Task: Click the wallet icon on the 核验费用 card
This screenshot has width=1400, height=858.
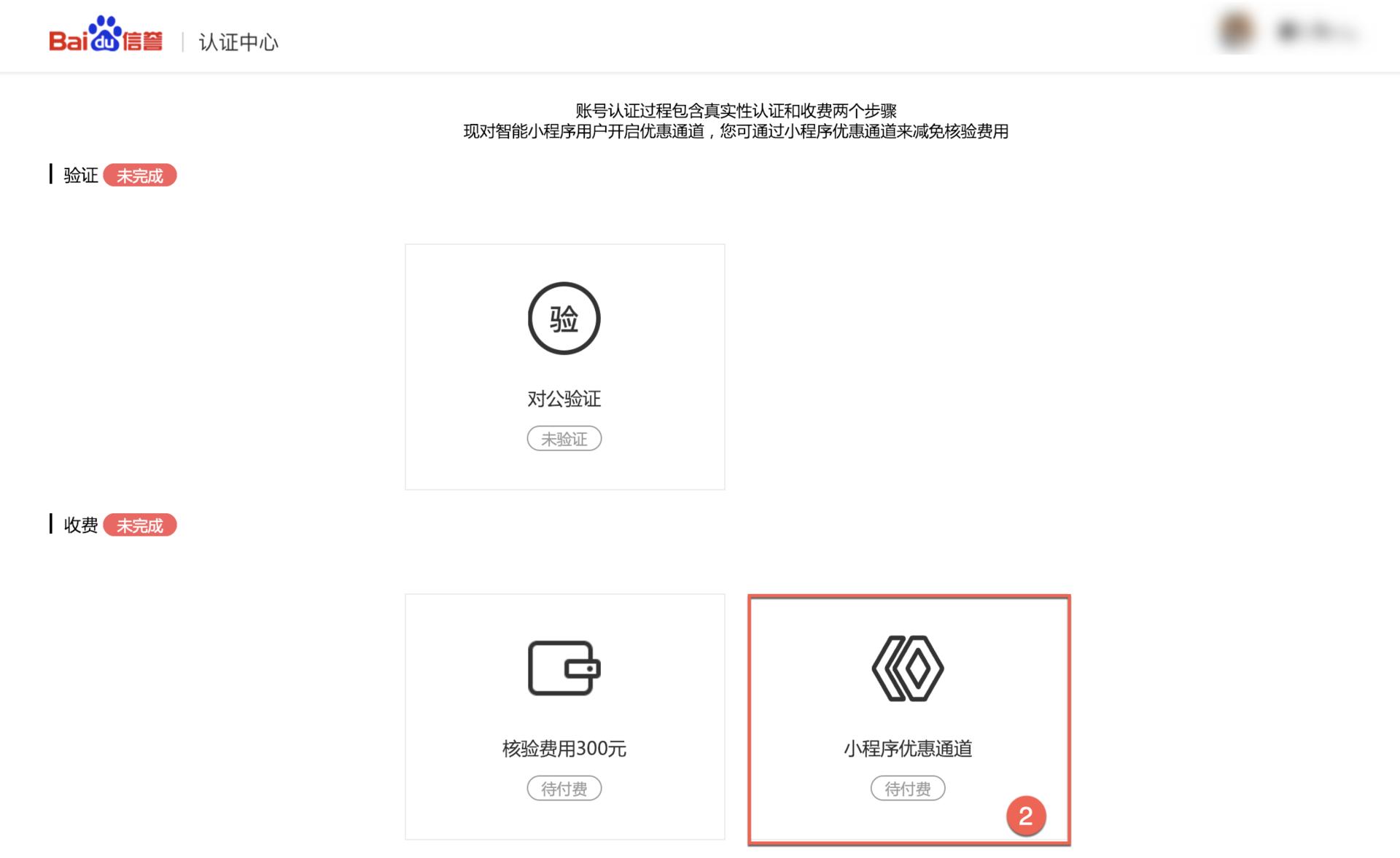Action: coord(564,666)
